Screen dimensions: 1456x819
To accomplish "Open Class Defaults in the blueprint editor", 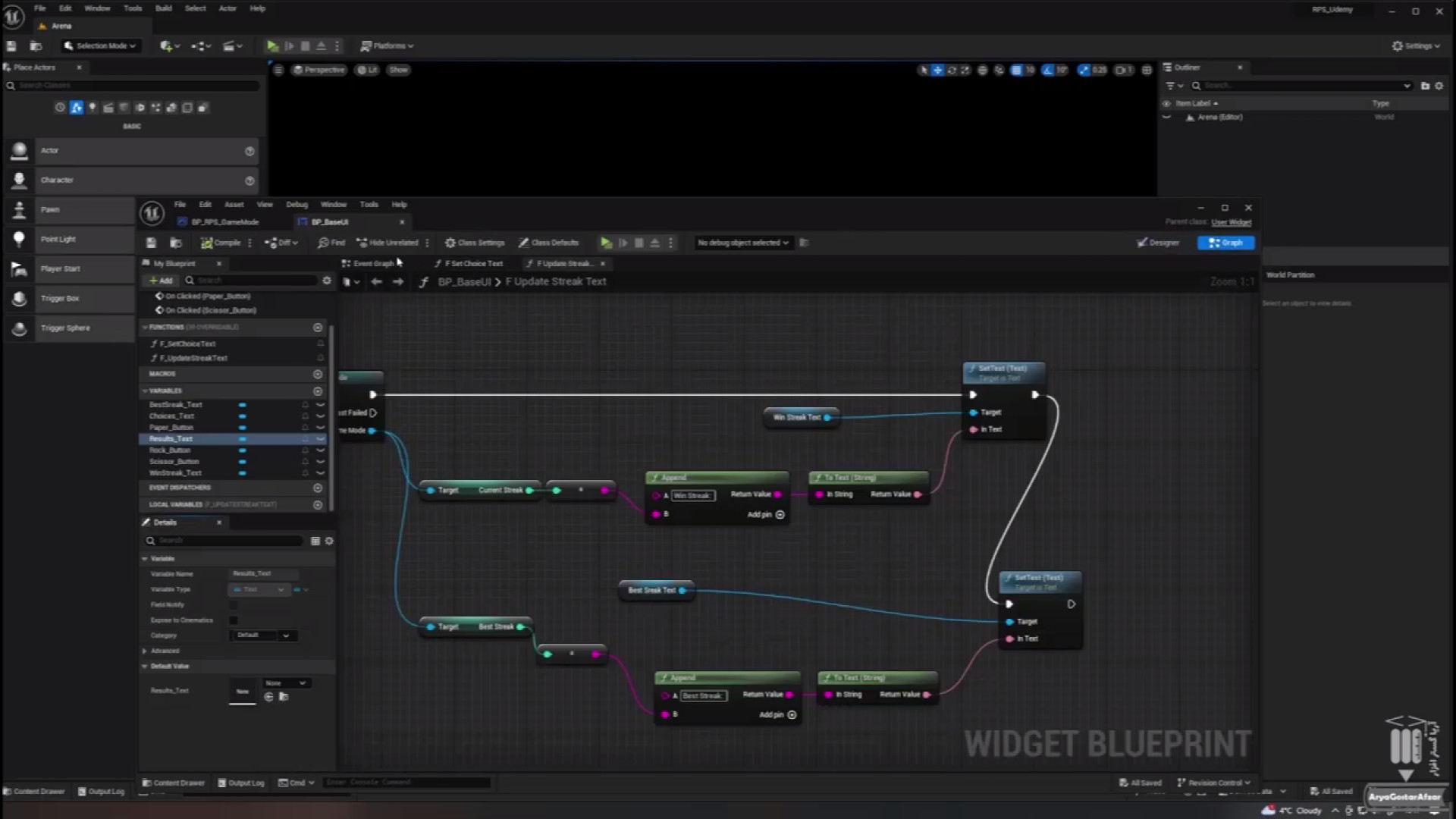I will (x=548, y=243).
